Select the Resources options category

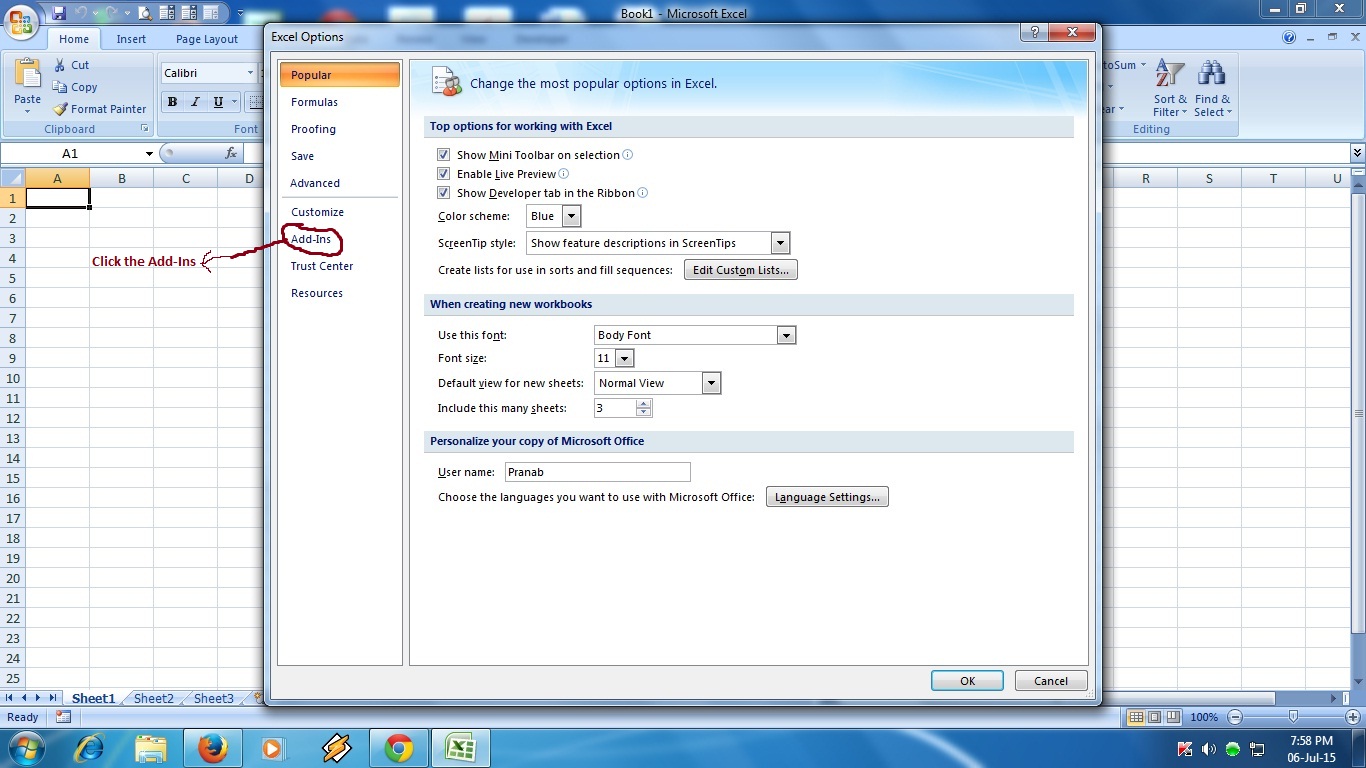(x=317, y=293)
